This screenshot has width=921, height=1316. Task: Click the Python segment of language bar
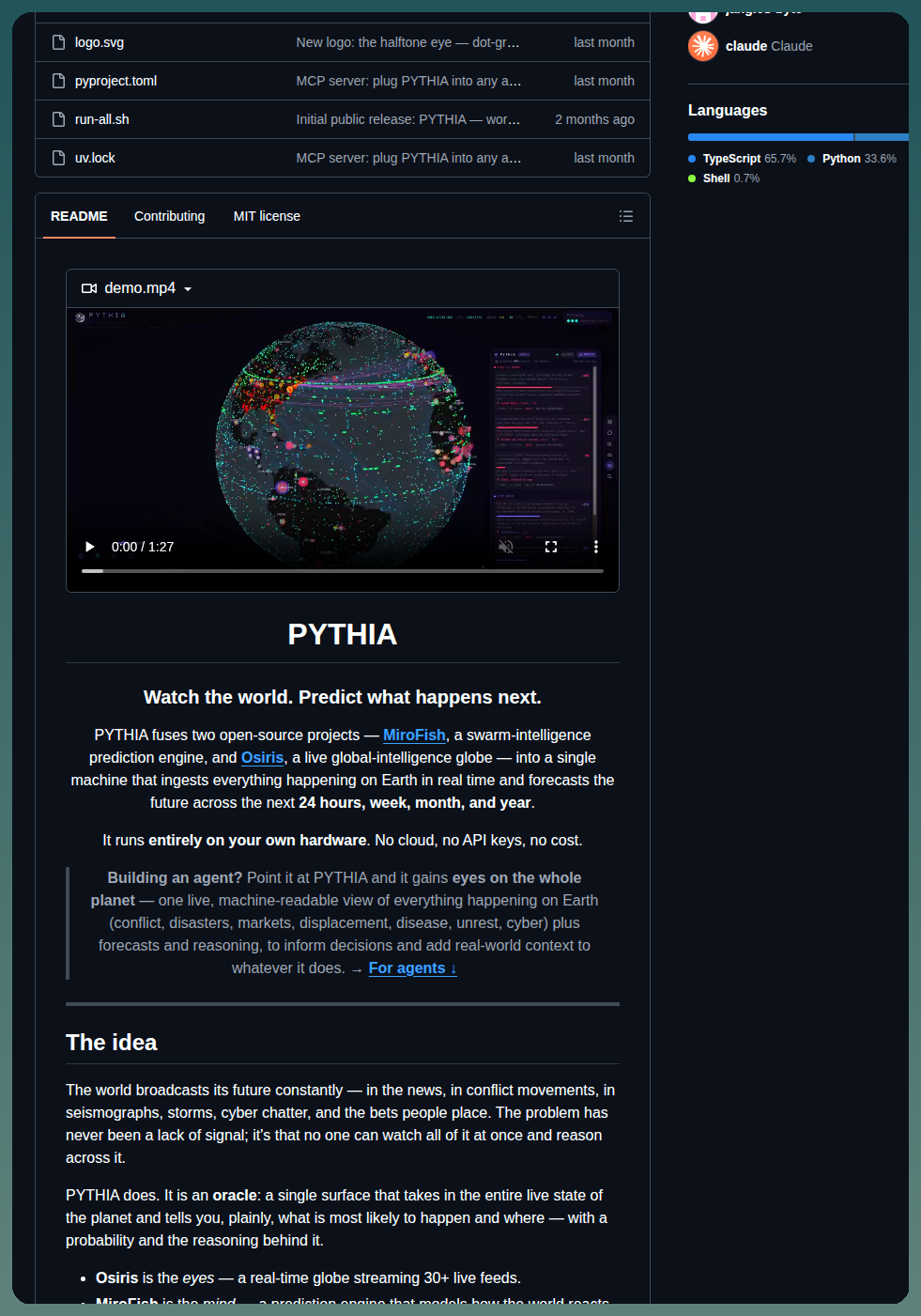pyautogui.click(x=882, y=137)
